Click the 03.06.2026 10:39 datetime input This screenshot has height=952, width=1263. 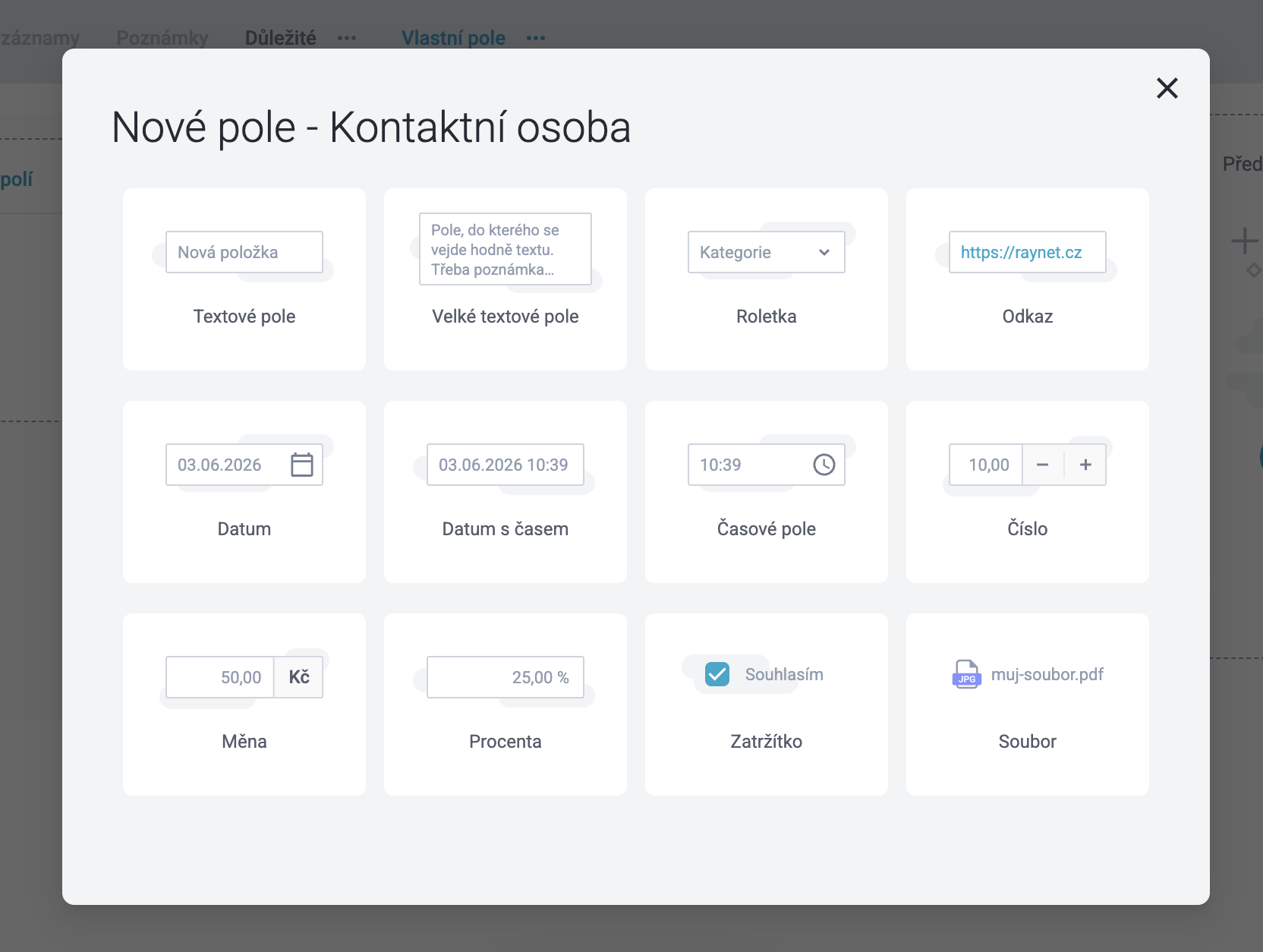506,465
